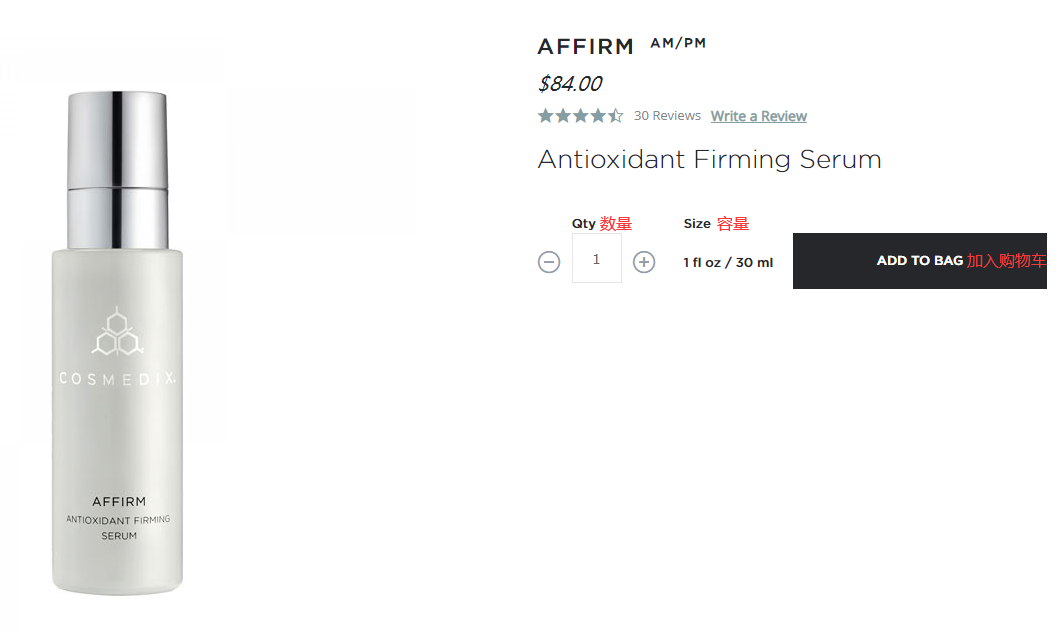Image resolution: width=1061 pixels, height=633 pixels.
Task: Add the serum to the bag
Action: [x=920, y=261]
